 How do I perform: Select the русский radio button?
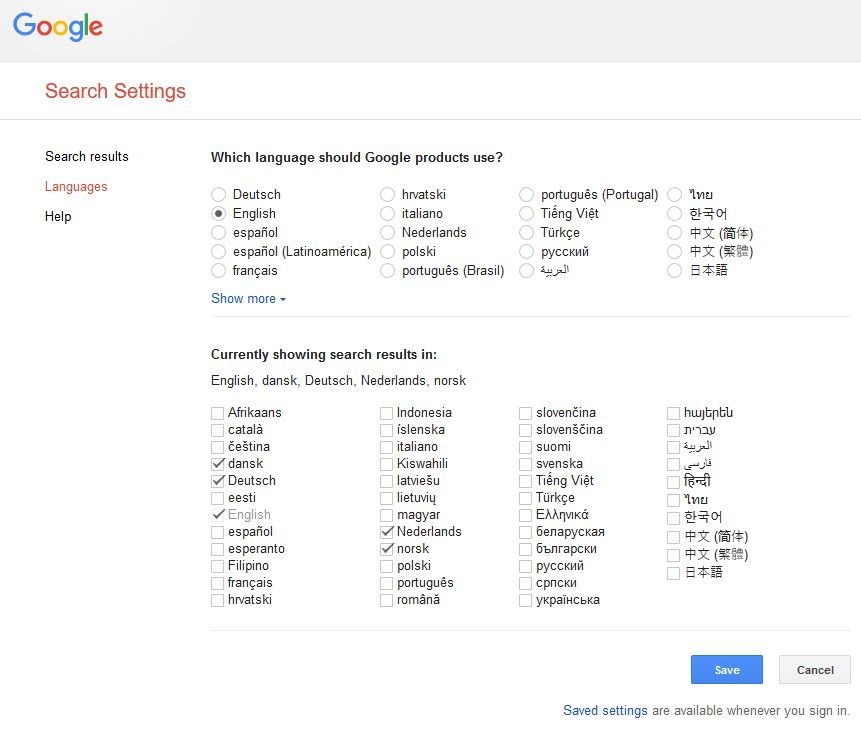click(527, 252)
